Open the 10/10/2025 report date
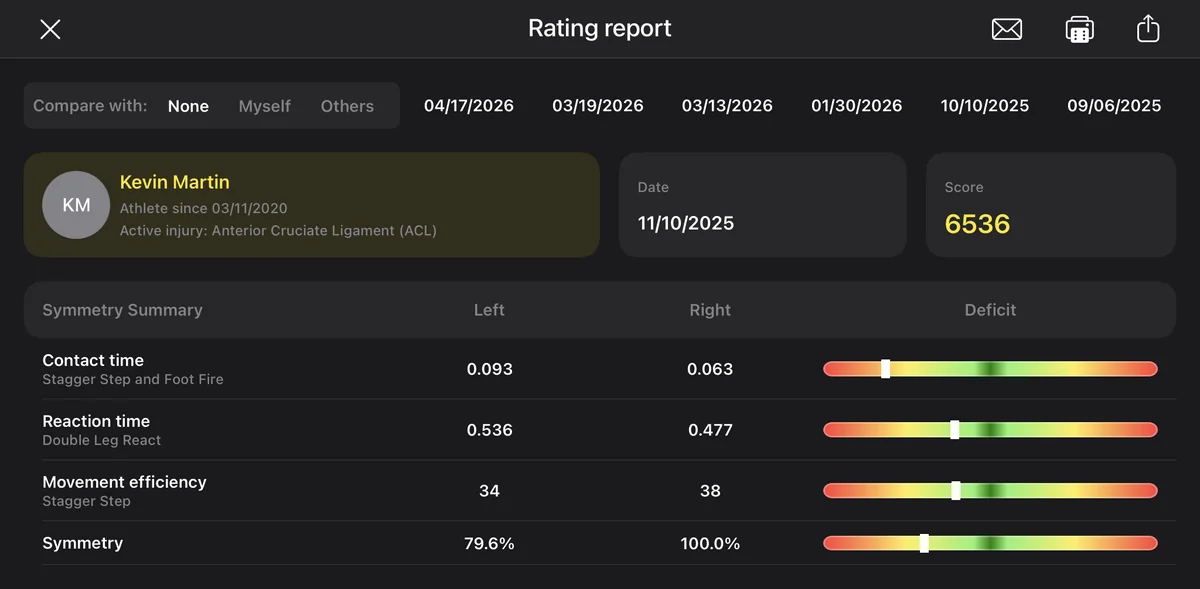 tap(985, 105)
